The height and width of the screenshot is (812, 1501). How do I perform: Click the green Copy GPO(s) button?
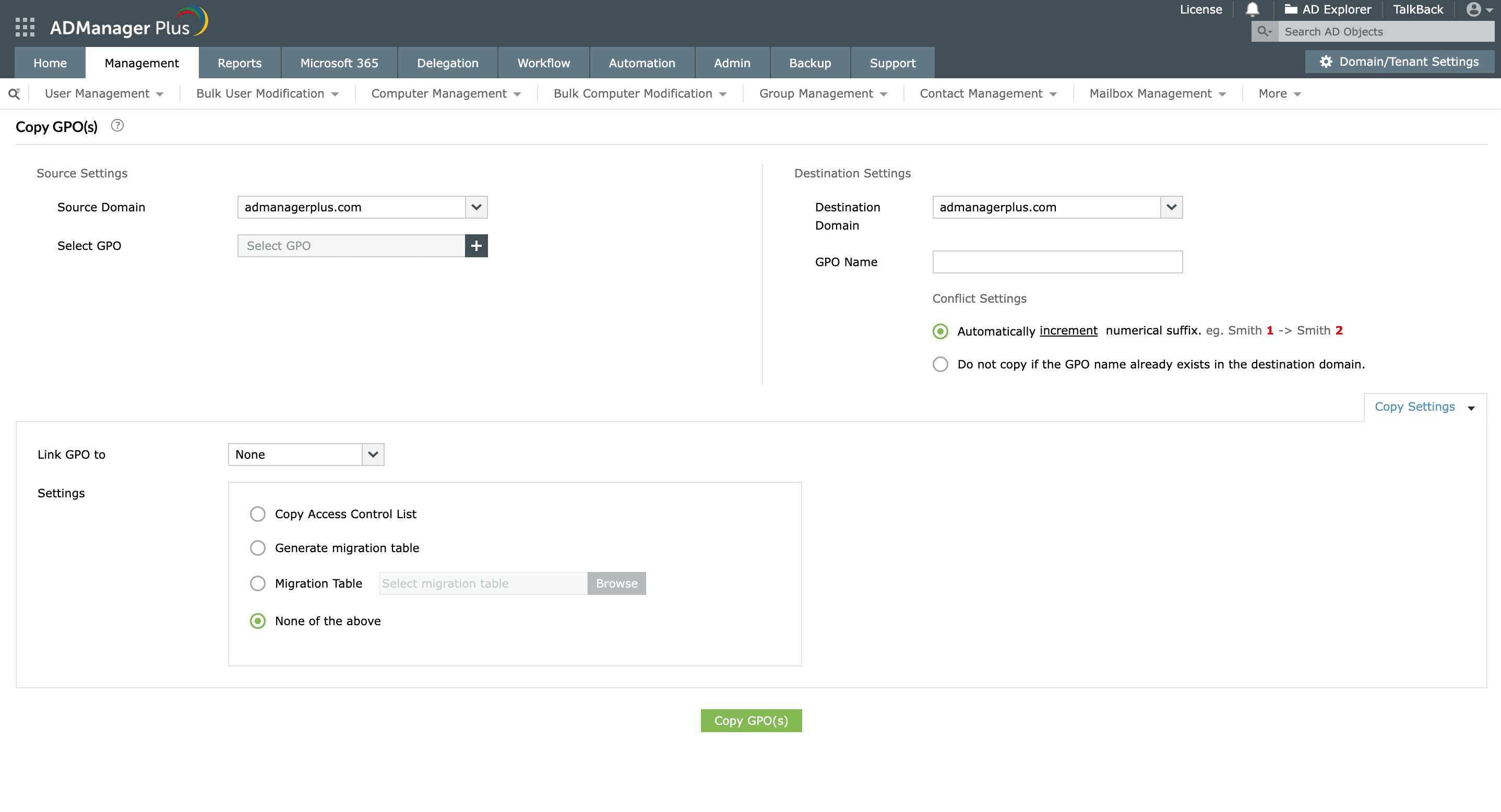[x=750, y=721]
